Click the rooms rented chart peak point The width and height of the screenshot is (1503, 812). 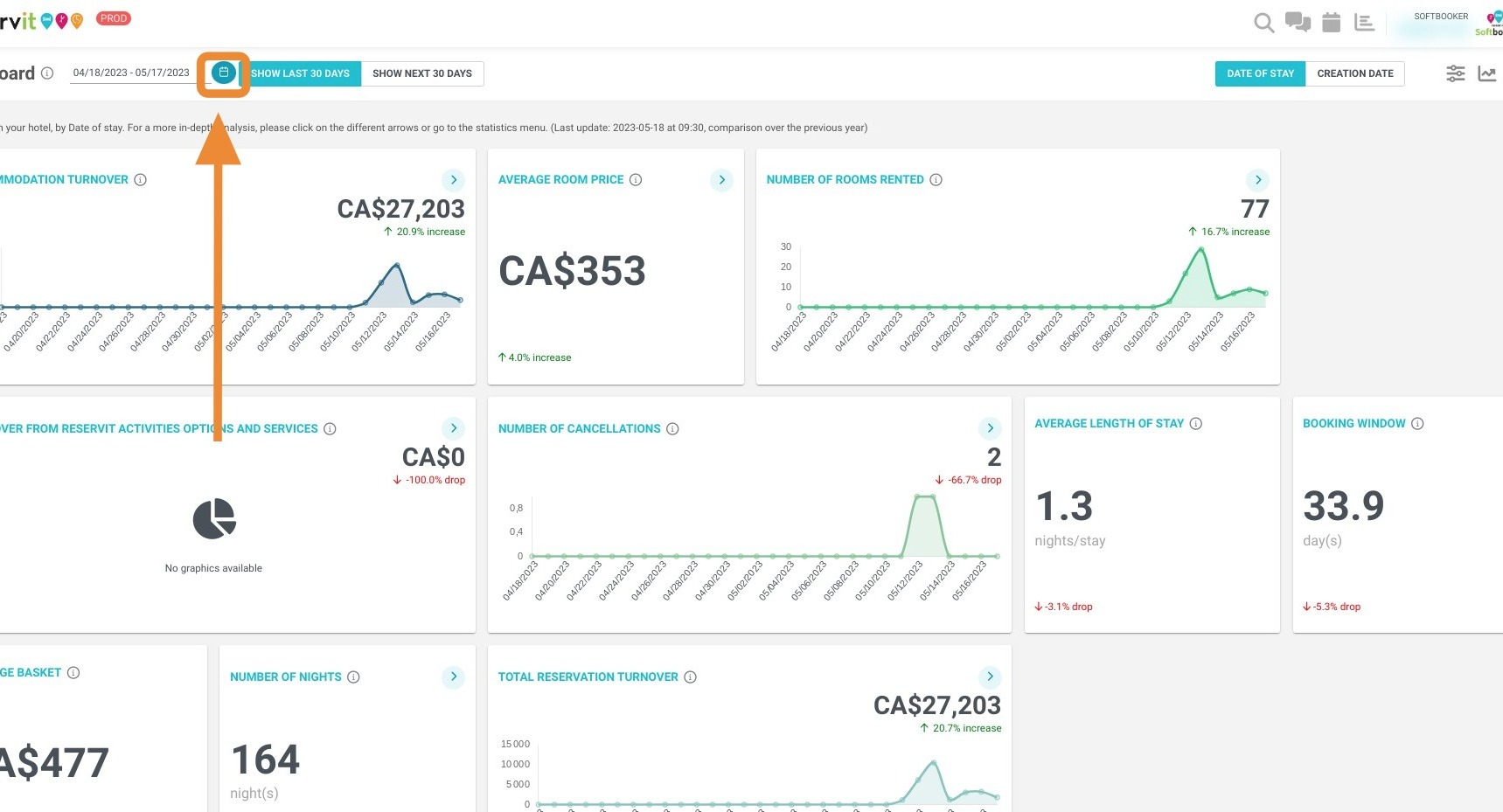point(1201,250)
